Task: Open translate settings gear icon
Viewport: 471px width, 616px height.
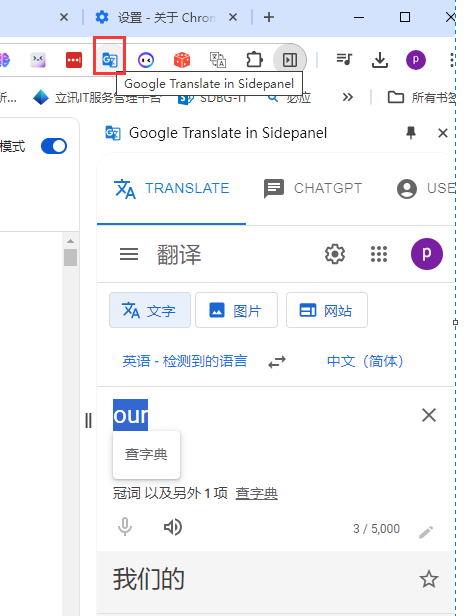Action: click(x=335, y=254)
